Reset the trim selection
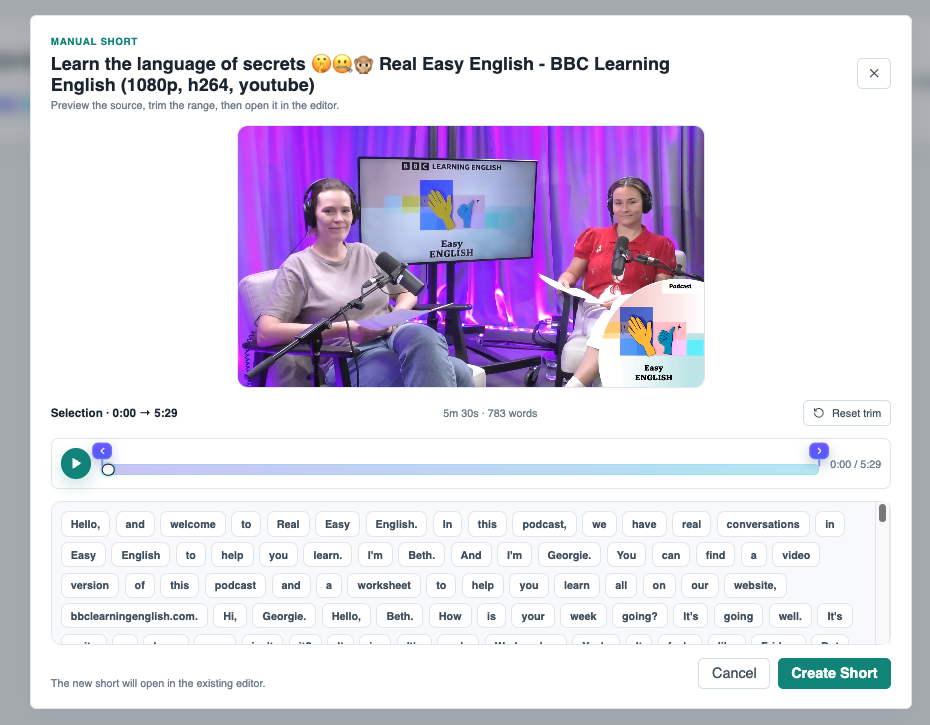This screenshot has width=930, height=725. pos(847,413)
